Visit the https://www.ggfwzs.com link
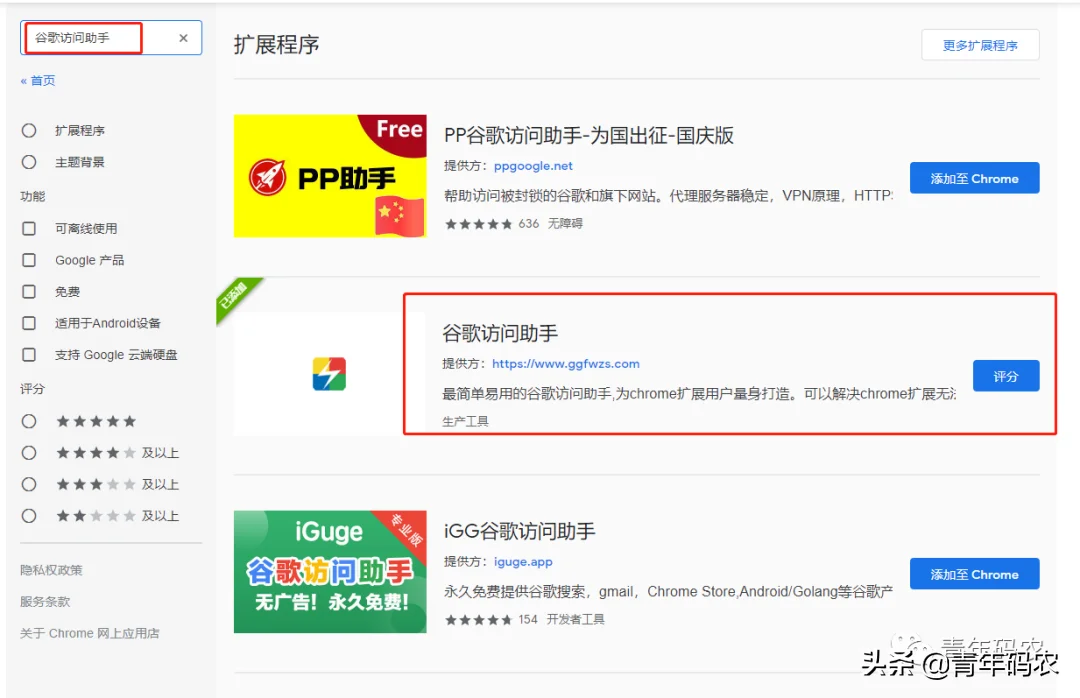 coord(565,364)
